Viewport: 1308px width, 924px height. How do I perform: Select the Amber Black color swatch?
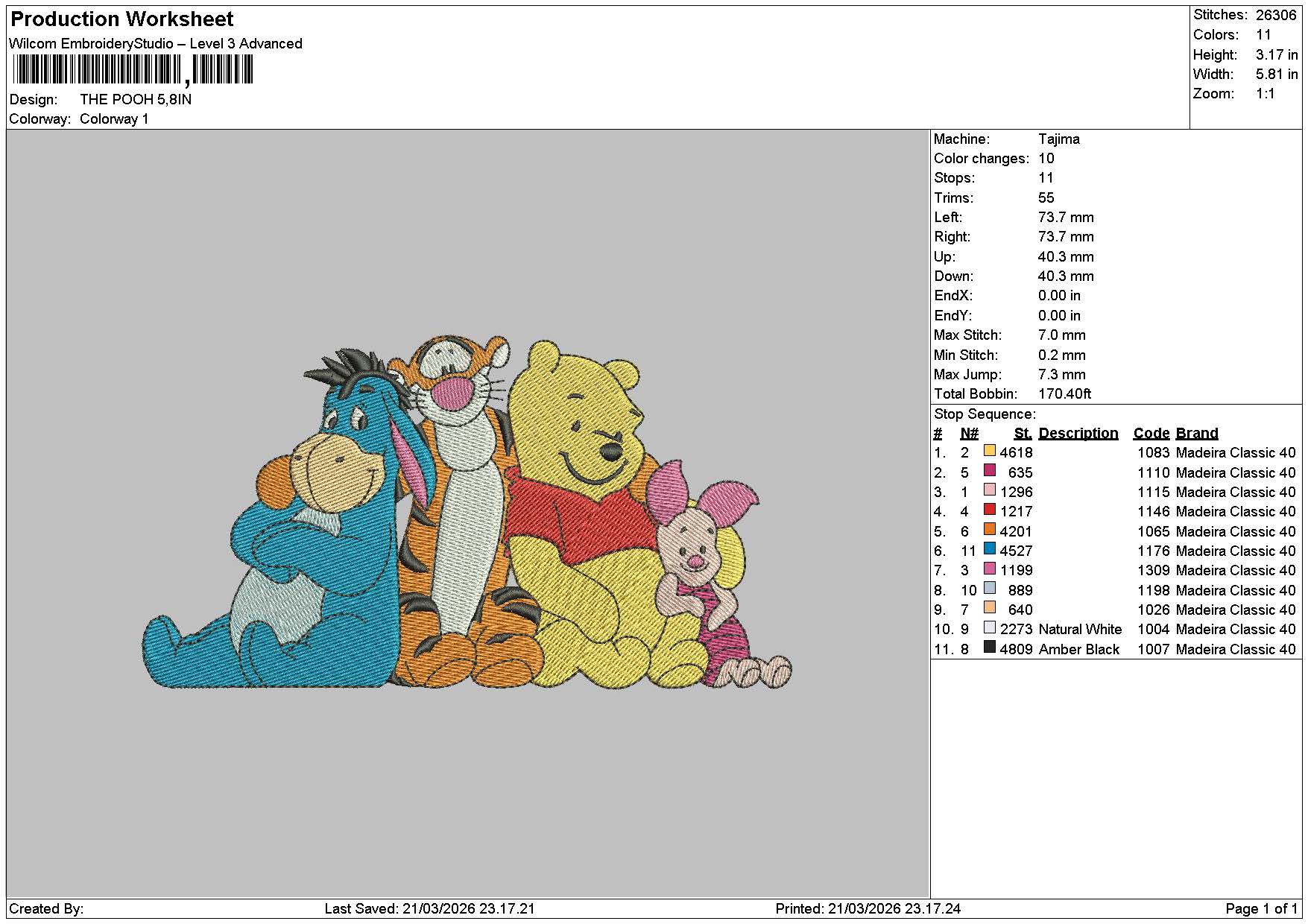tap(990, 647)
